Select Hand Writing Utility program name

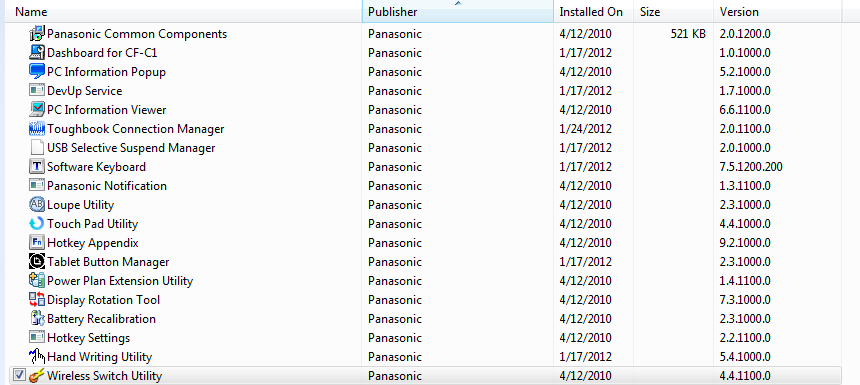point(99,356)
